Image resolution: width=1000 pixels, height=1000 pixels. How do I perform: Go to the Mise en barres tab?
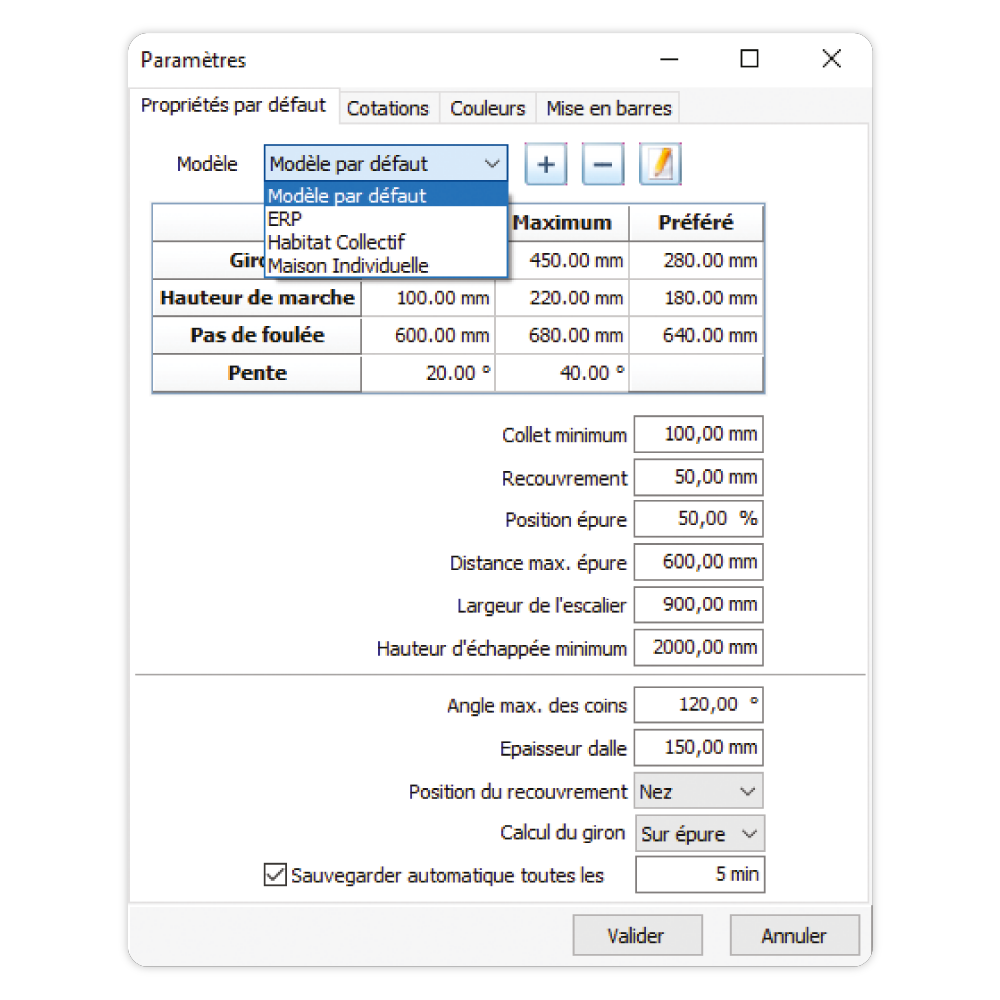point(609,109)
